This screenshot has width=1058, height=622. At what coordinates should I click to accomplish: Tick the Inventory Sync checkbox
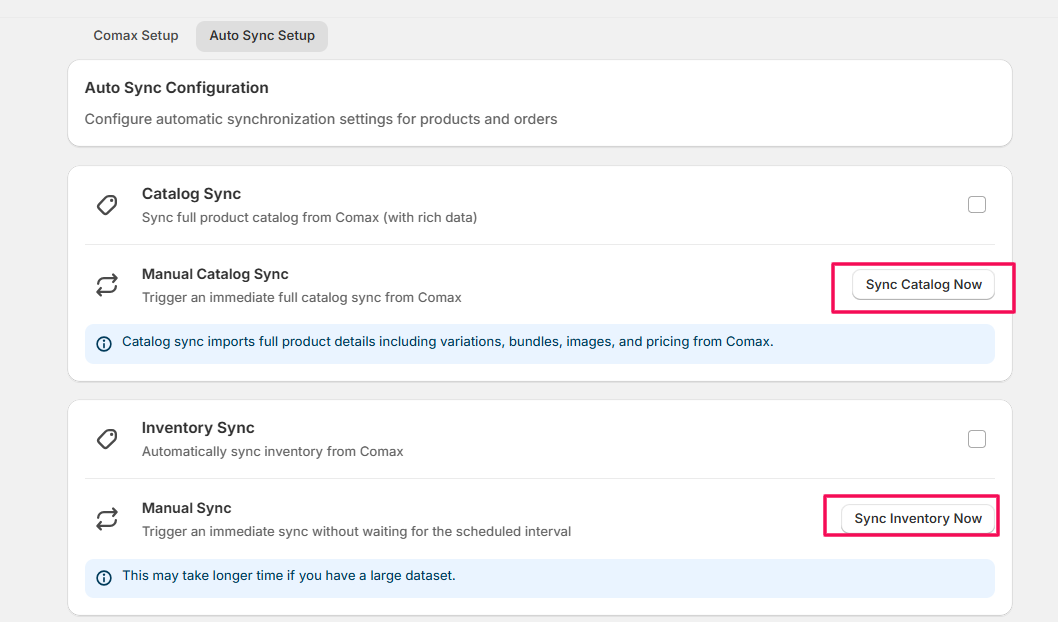pos(977,439)
